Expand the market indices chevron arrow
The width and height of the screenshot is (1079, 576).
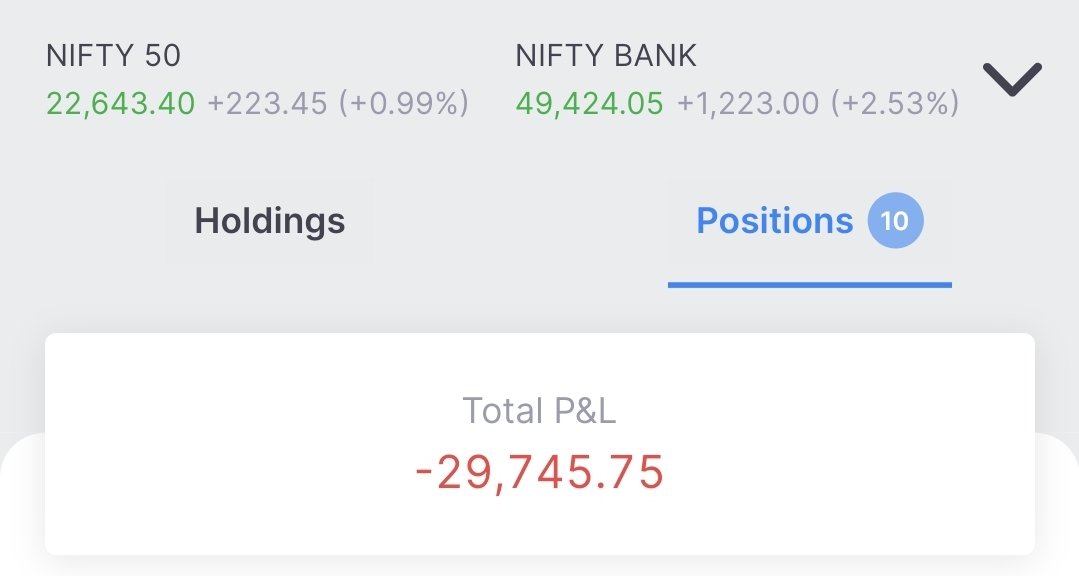1012,78
